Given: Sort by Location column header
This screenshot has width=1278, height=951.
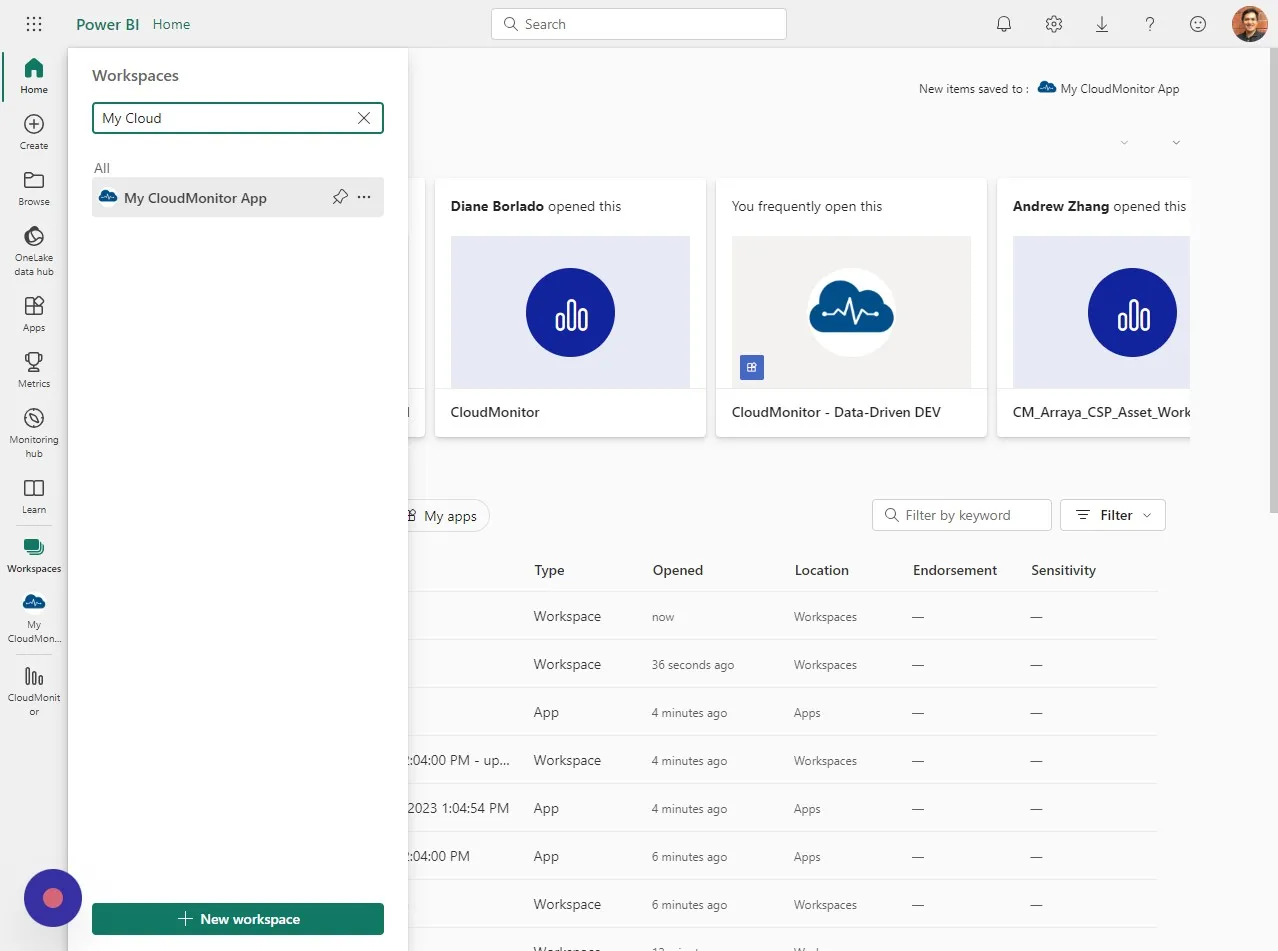Looking at the screenshot, I should pyautogui.click(x=822, y=570).
